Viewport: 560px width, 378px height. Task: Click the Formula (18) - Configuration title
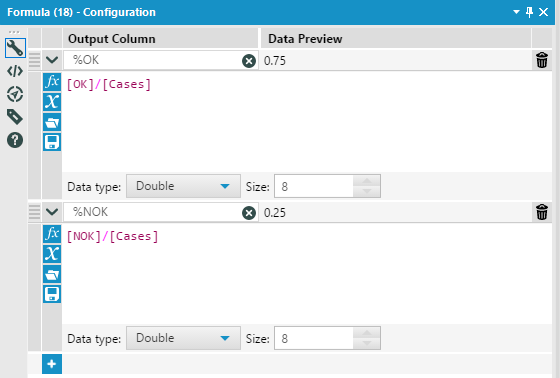pyautogui.click(x=81, y=12)
